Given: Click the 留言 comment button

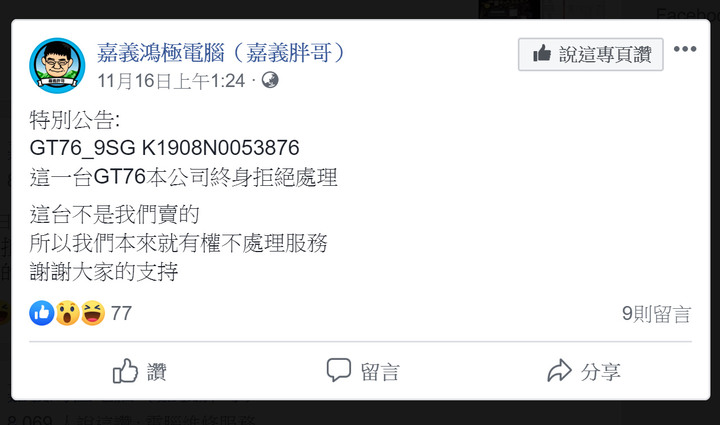Looking at the screenshot, I should click(x=363, y=371).
